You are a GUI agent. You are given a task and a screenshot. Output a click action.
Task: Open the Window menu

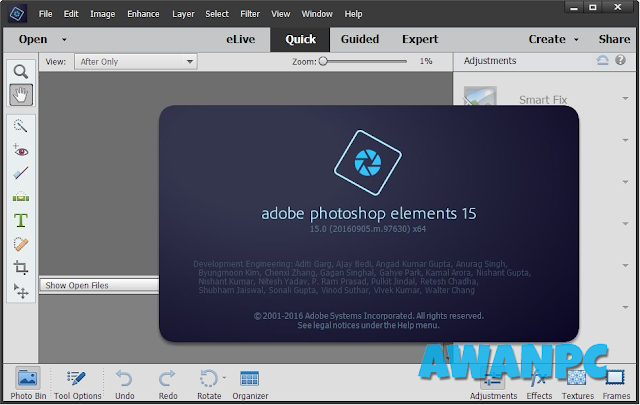click(x=317, y=14)
